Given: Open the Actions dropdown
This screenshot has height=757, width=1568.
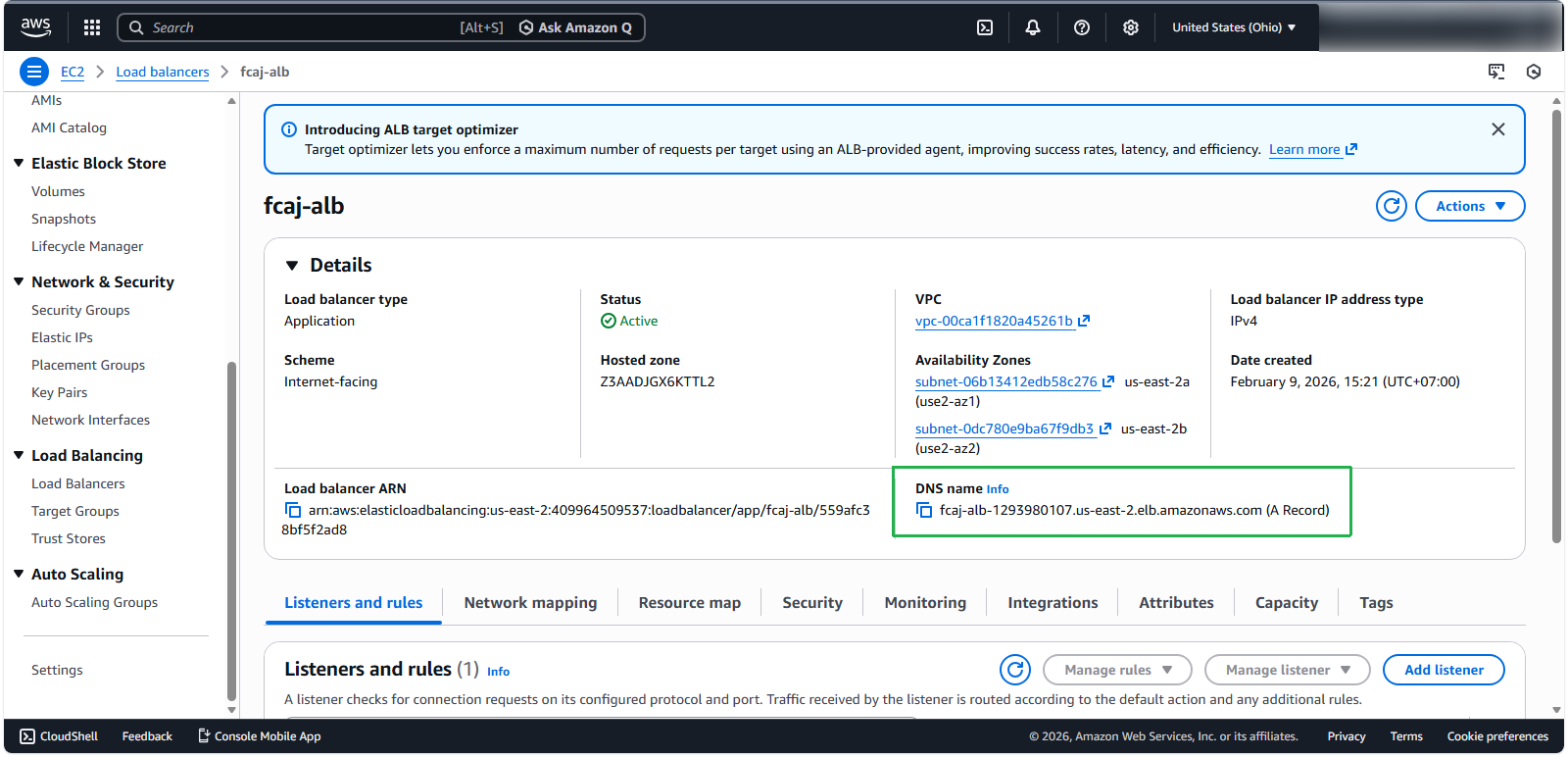Looking at the screenshot, I should pos(1470,206).
